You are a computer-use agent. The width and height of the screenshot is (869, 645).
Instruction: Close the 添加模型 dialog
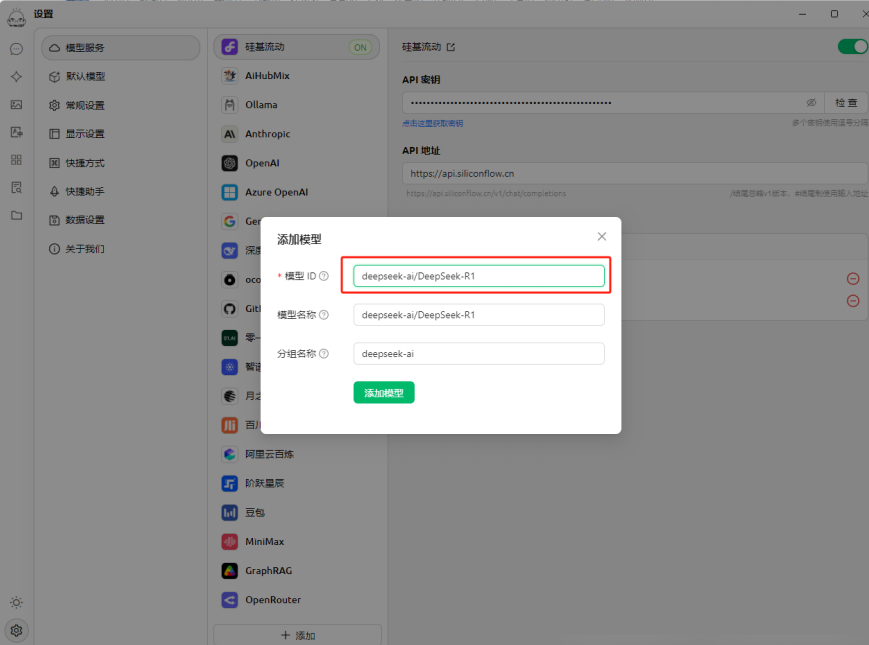pos(602,237)
